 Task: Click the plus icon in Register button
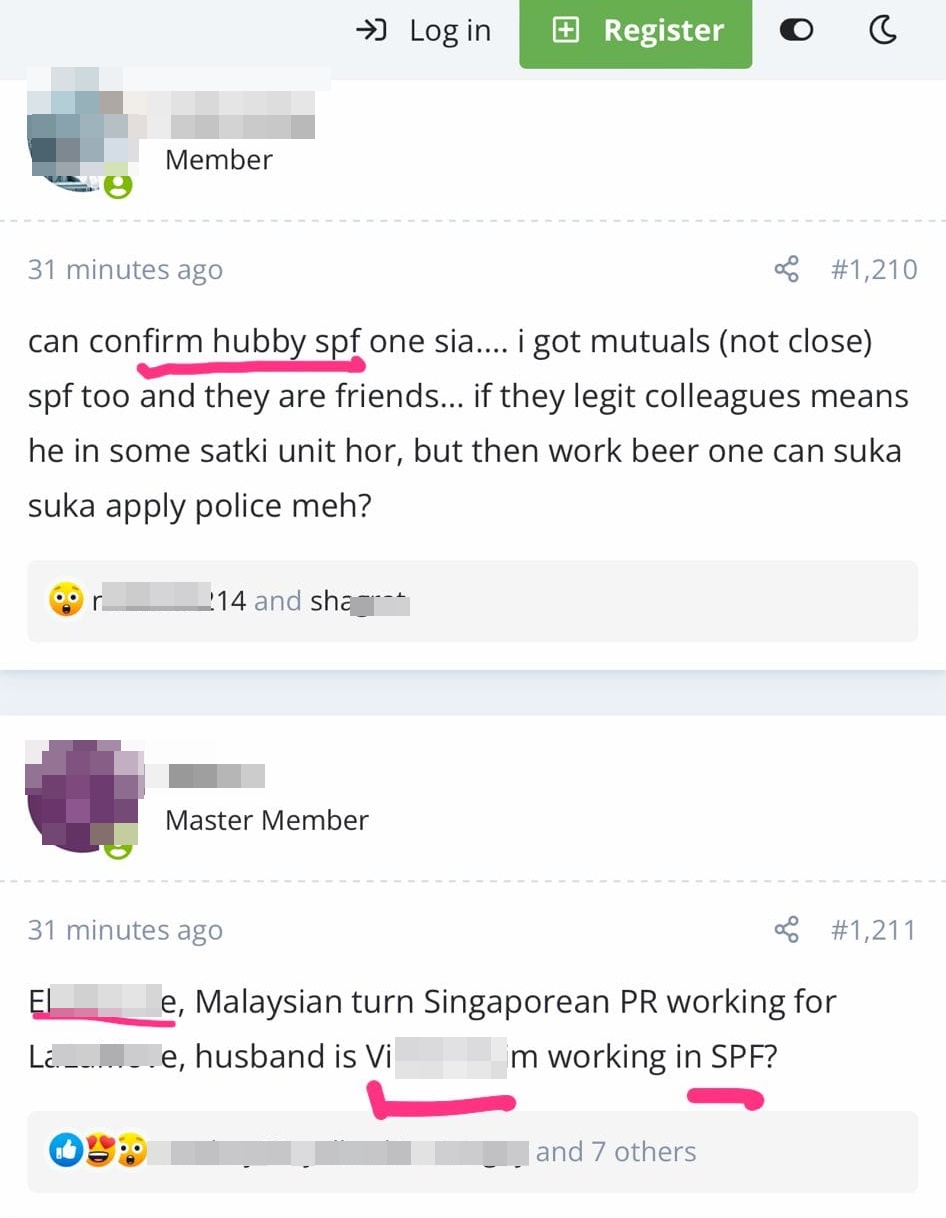[566, 31]
